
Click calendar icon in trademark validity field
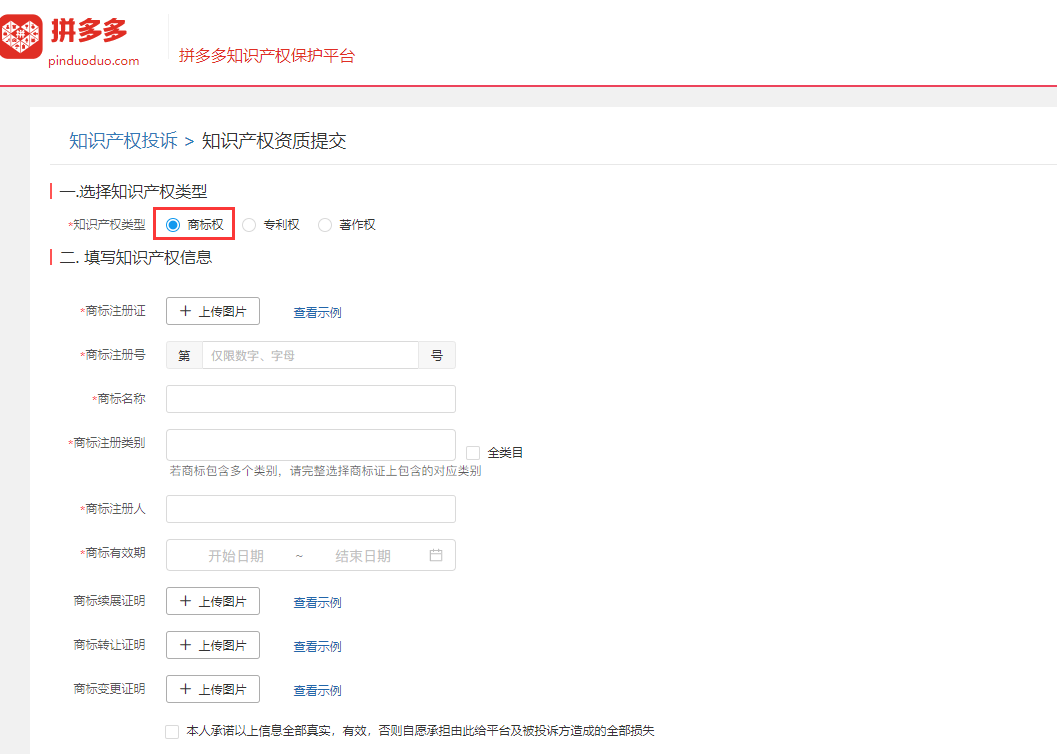pos(436,555)
